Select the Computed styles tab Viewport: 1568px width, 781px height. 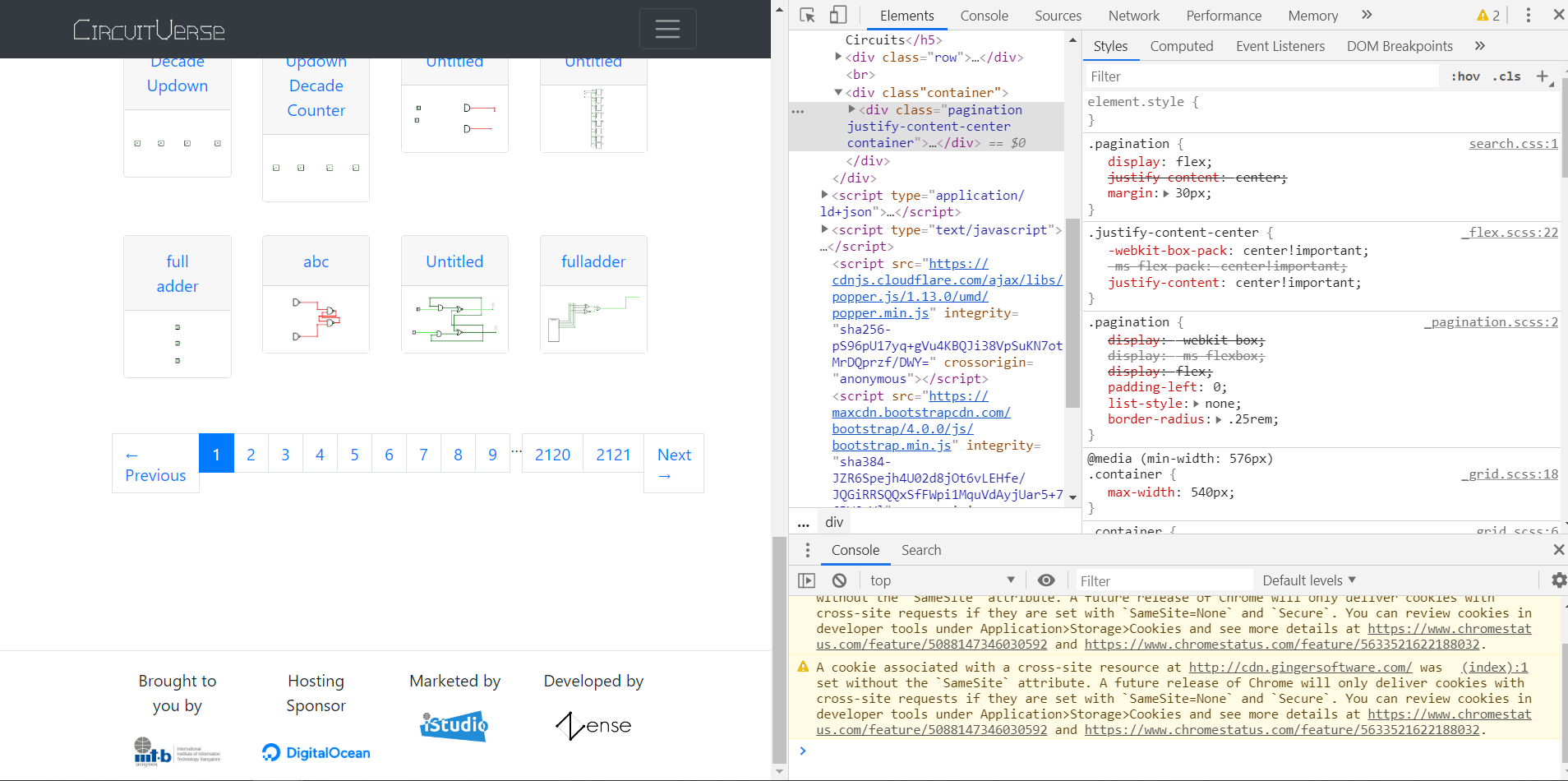point(1181,46)
